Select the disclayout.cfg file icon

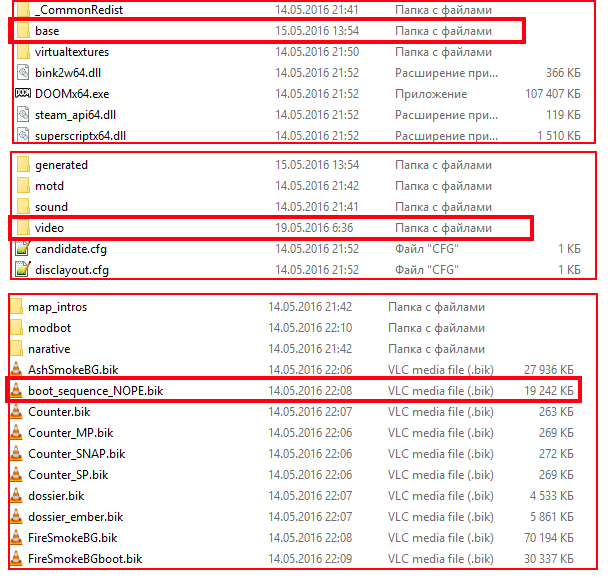22,269
